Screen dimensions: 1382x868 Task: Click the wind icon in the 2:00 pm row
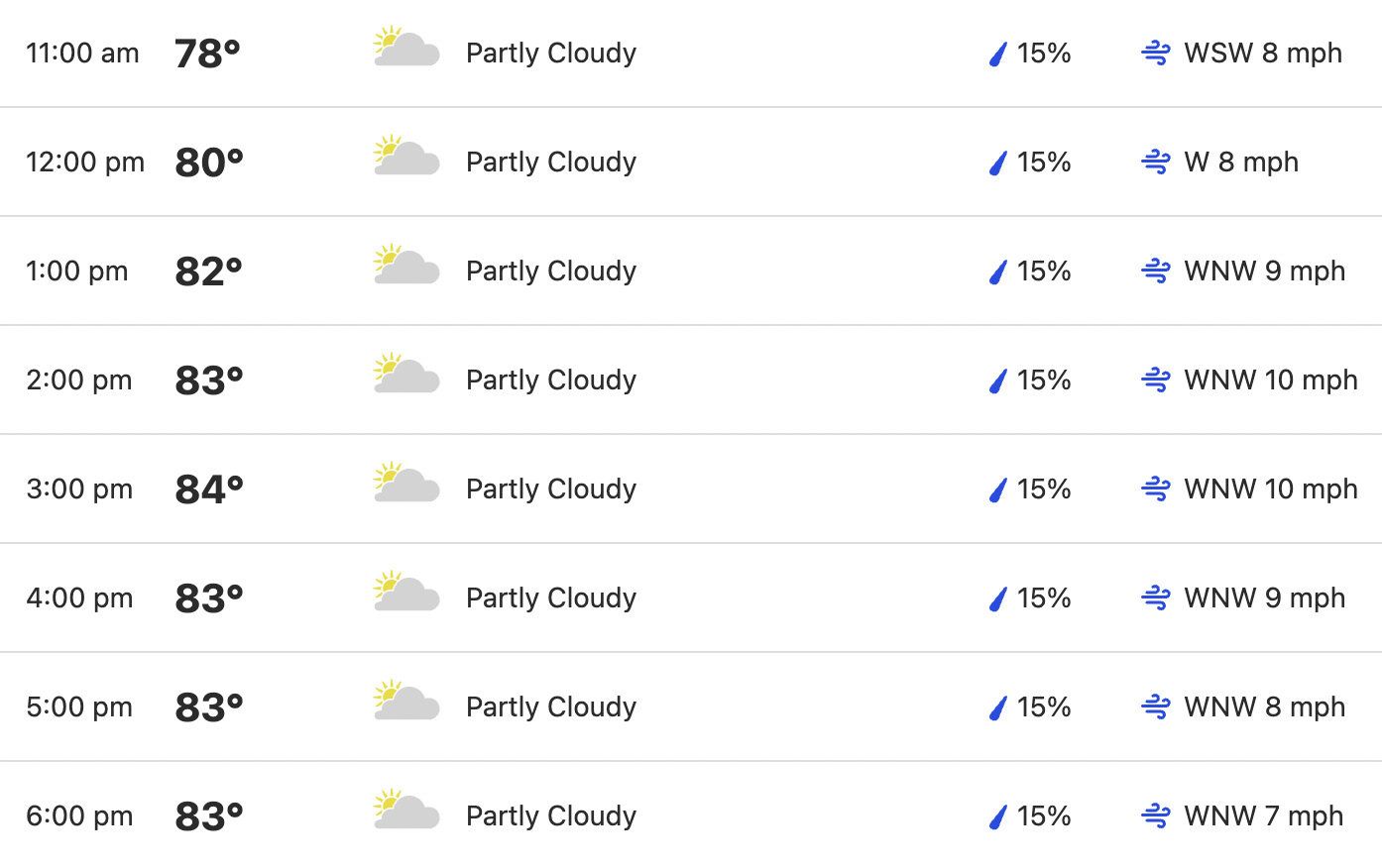pyautogui.click(x=1156, y=380)
